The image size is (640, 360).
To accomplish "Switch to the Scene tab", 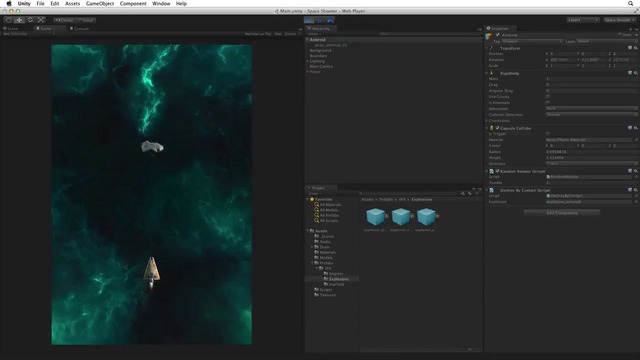I will (11, 29).
